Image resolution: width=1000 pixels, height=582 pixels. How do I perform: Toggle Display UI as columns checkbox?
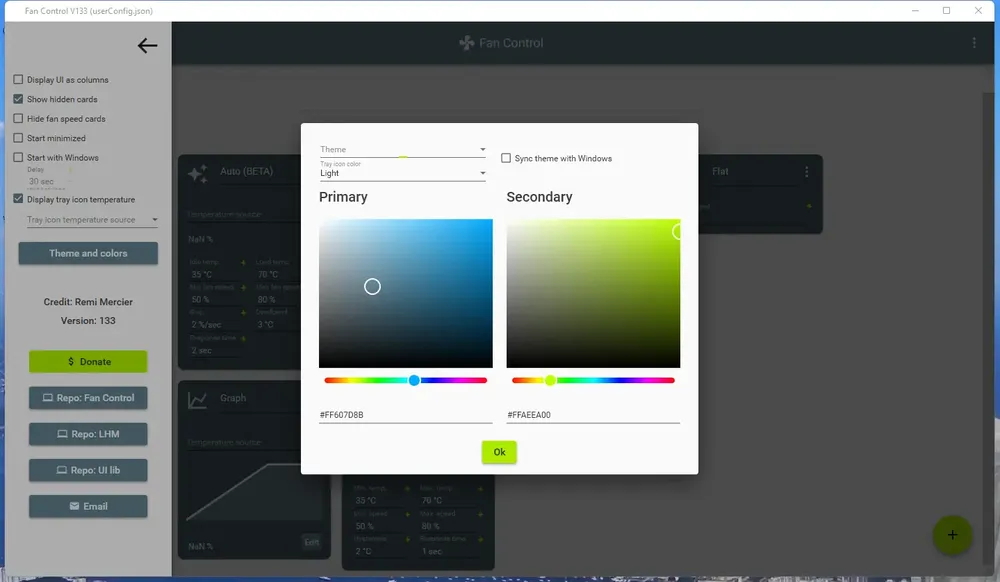click(x=18, y=80)
